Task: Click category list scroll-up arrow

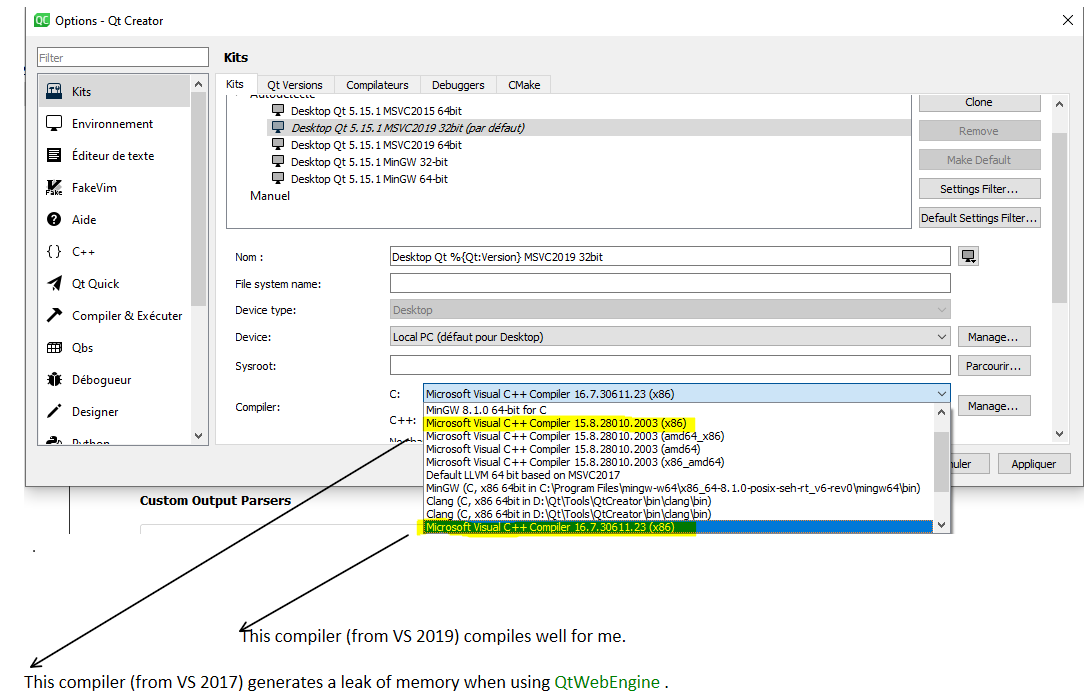Action: [x=198, y=84]
